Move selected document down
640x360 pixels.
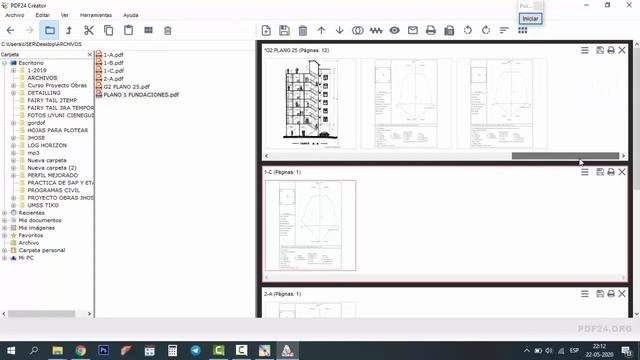339,30
